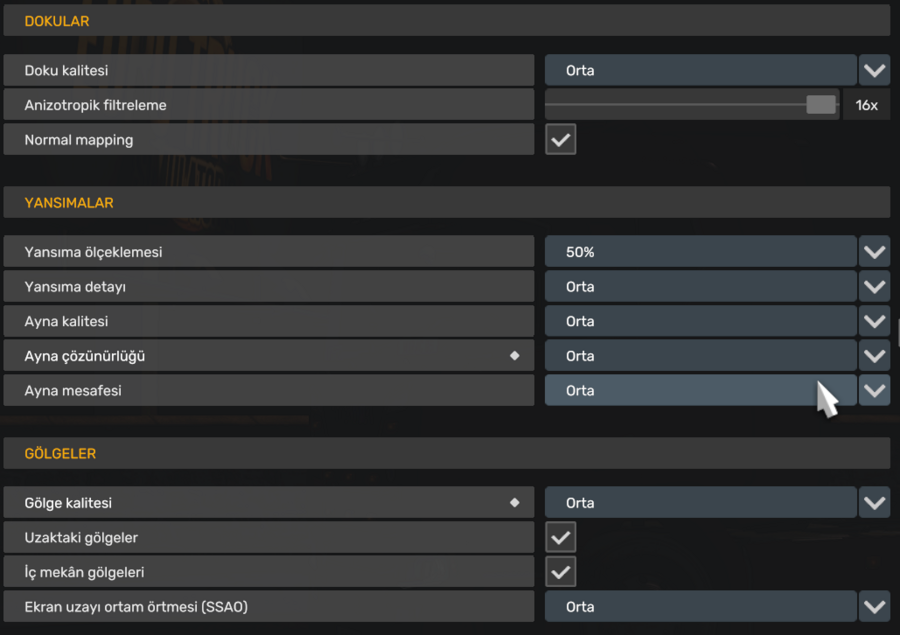This screenshot has width=900, height=635.
Task: Uncheck Uzaktaki gölgeler option
Action: 561,538
